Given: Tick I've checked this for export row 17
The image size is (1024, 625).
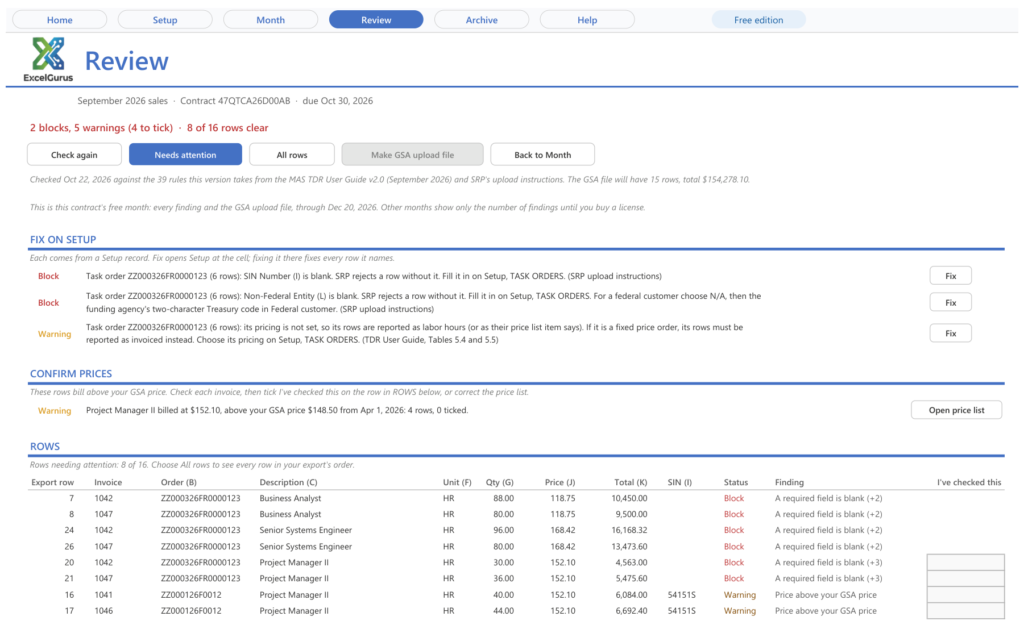Looking at the screenshot, I should [x=965, y=611].
